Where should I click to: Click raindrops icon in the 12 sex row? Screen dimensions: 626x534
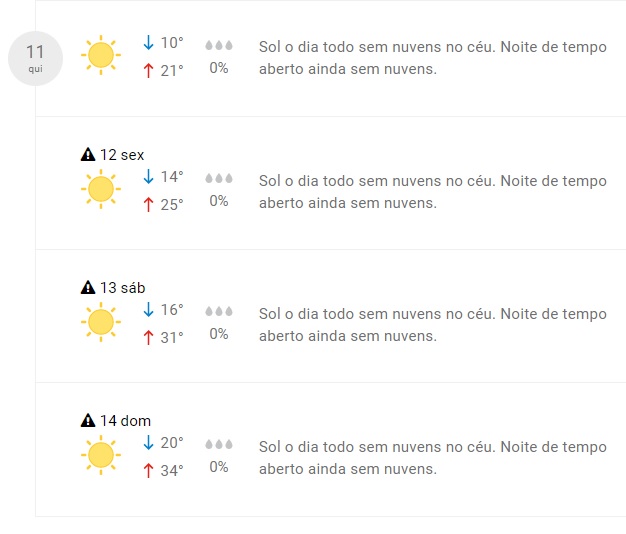click(218, 178)
